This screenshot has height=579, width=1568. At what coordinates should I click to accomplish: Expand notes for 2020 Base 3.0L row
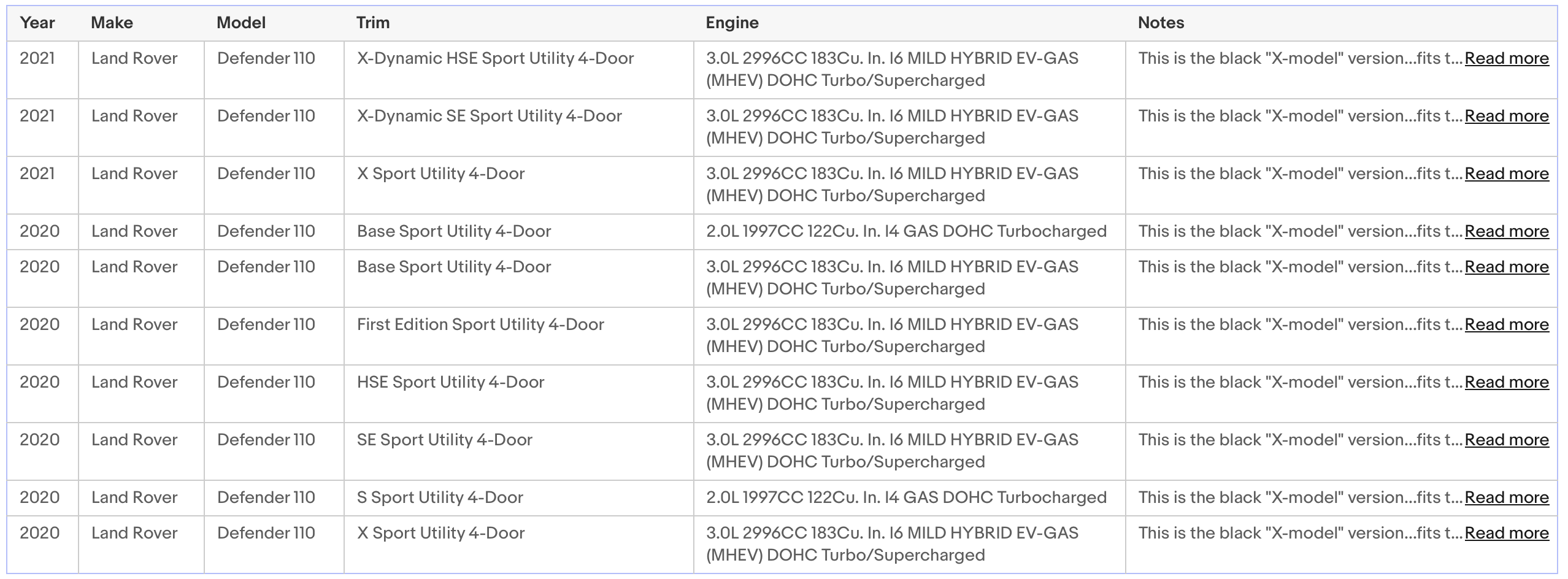1507,267
